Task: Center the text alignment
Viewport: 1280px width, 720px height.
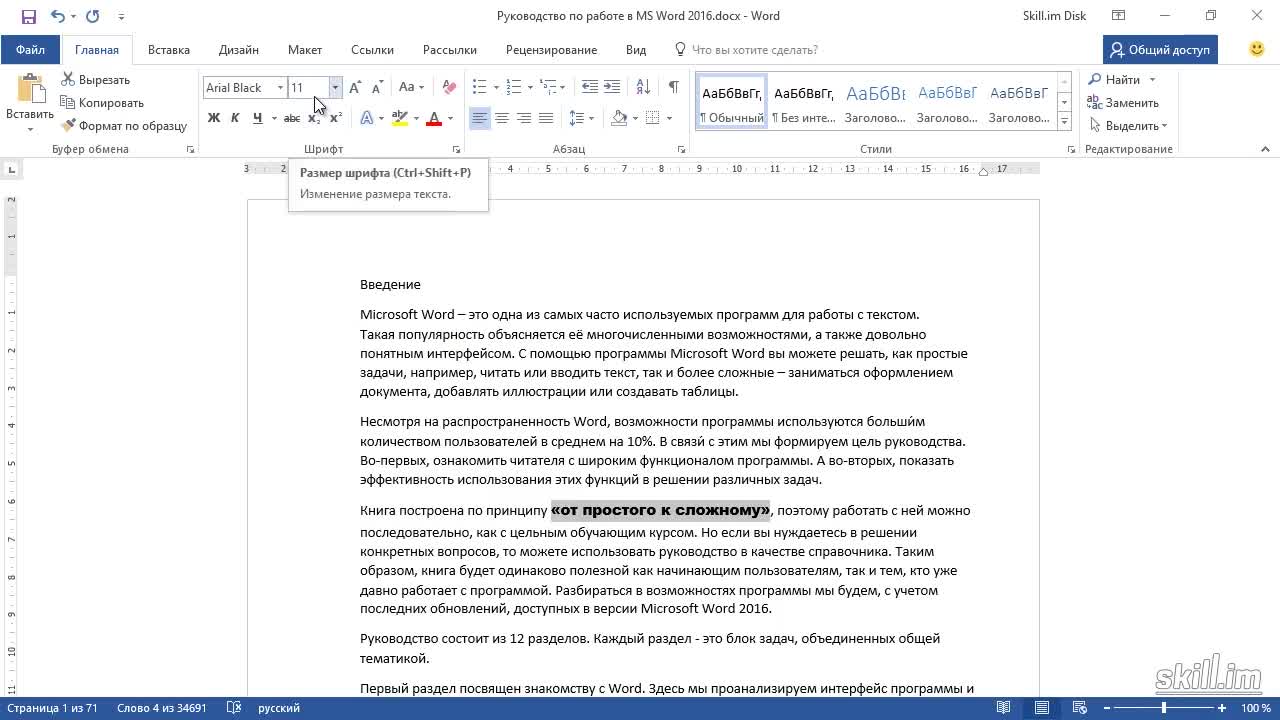Action: [x=502, y=118]
